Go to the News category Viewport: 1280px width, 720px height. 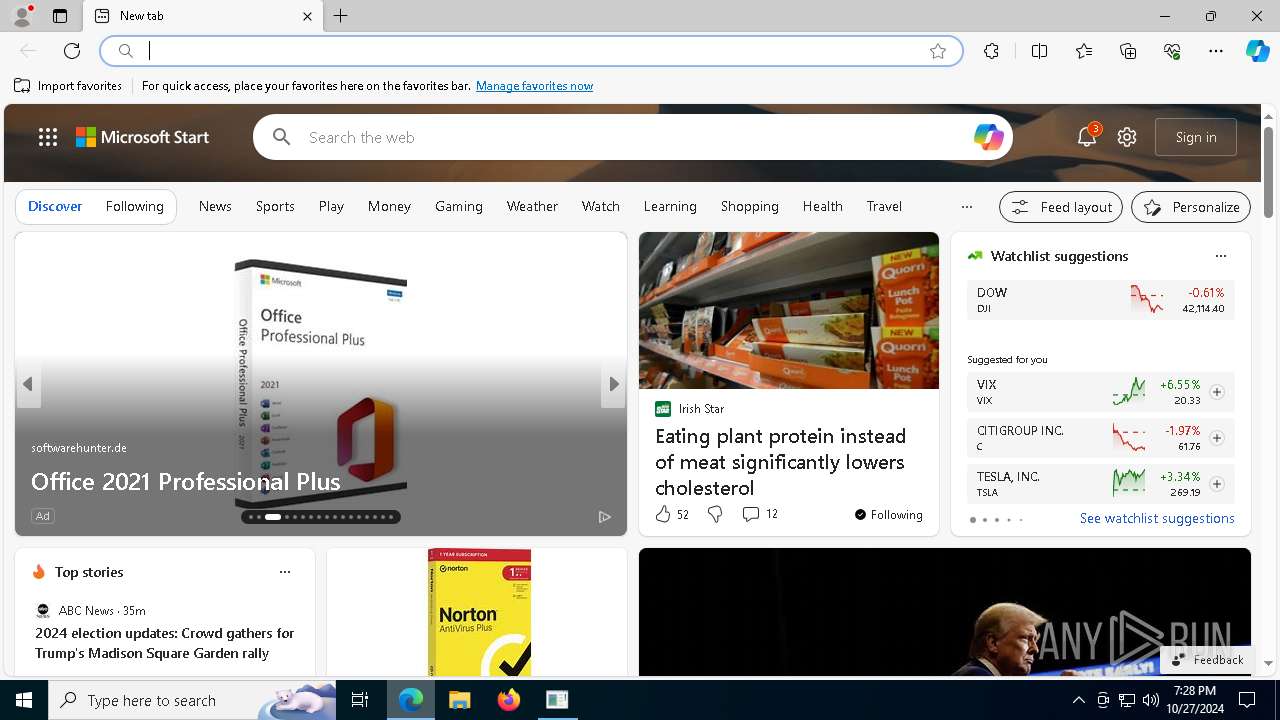[215, 206]
